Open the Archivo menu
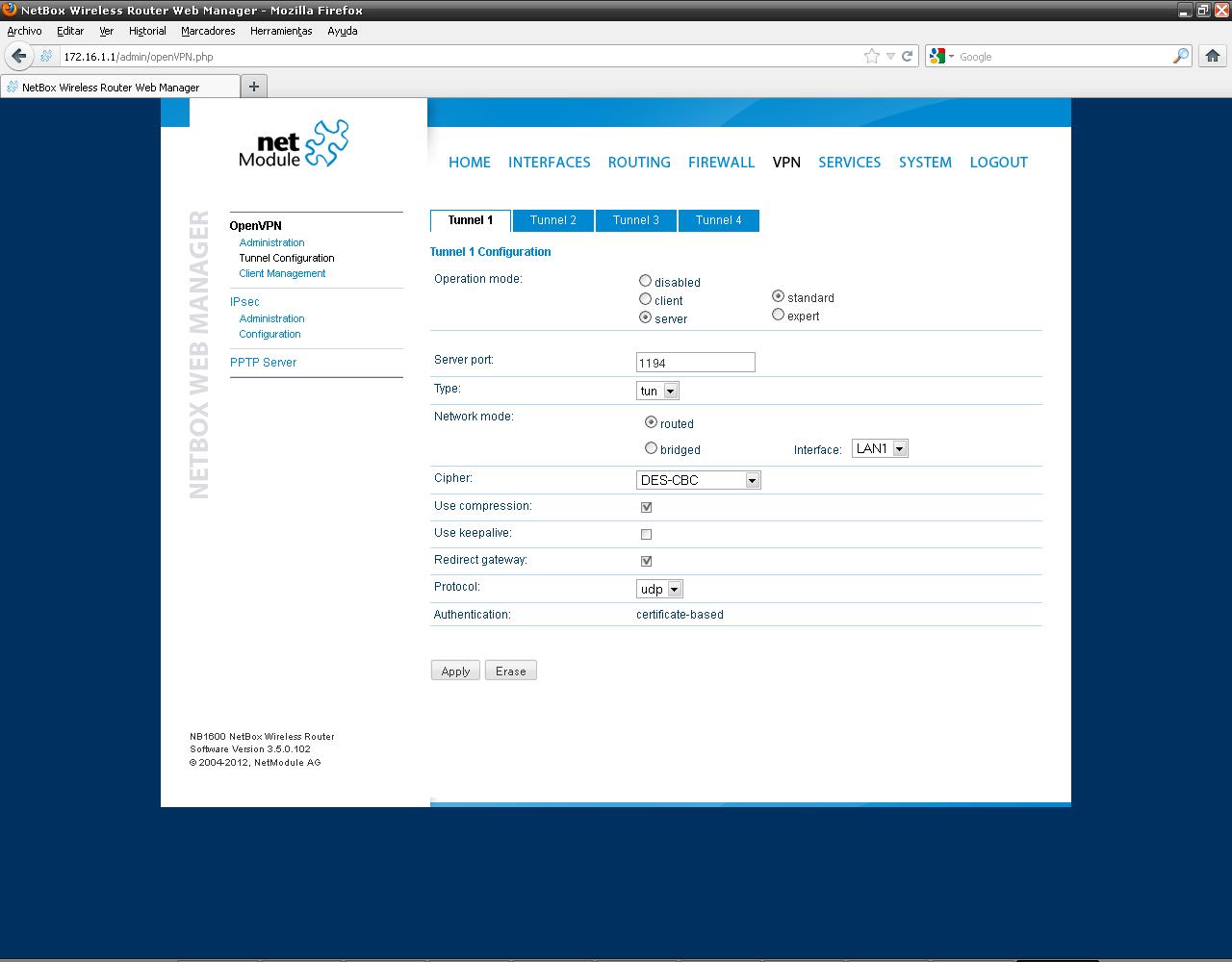Image resolution: width=1232 pixels, height=962 pixels. point(24,31)
